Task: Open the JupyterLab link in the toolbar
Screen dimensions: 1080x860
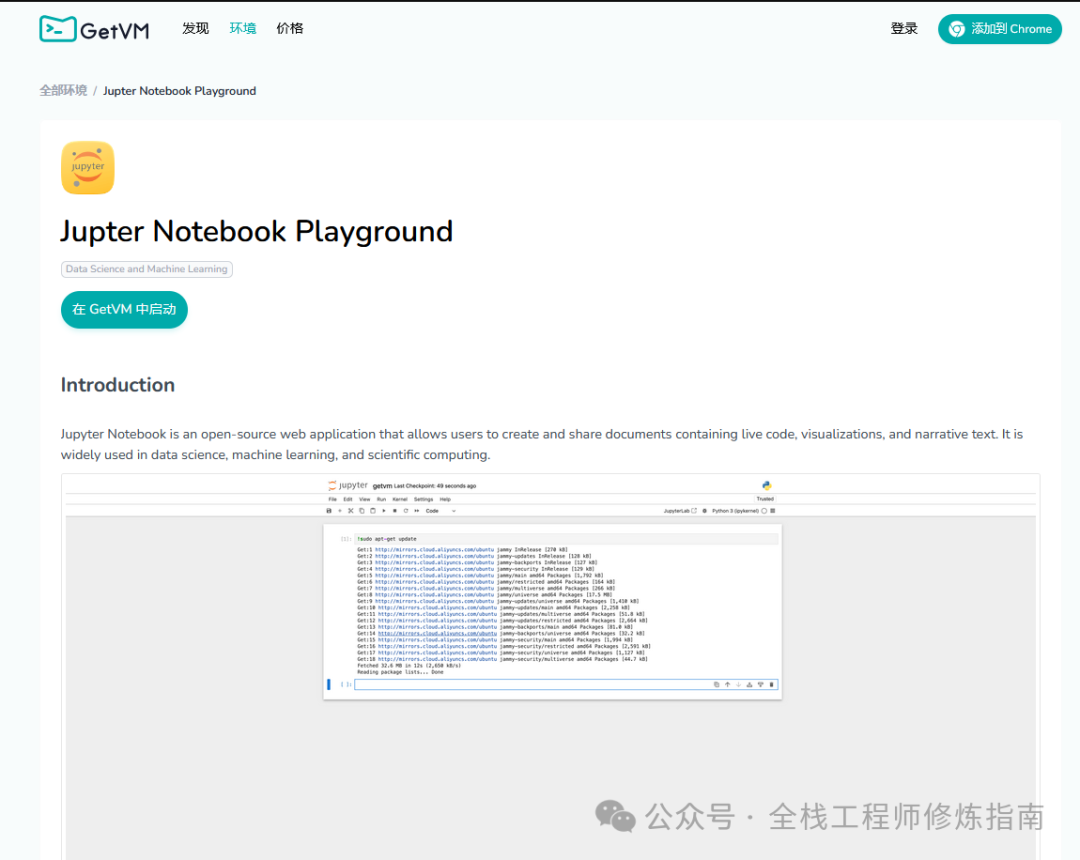Action: [681, 511]
